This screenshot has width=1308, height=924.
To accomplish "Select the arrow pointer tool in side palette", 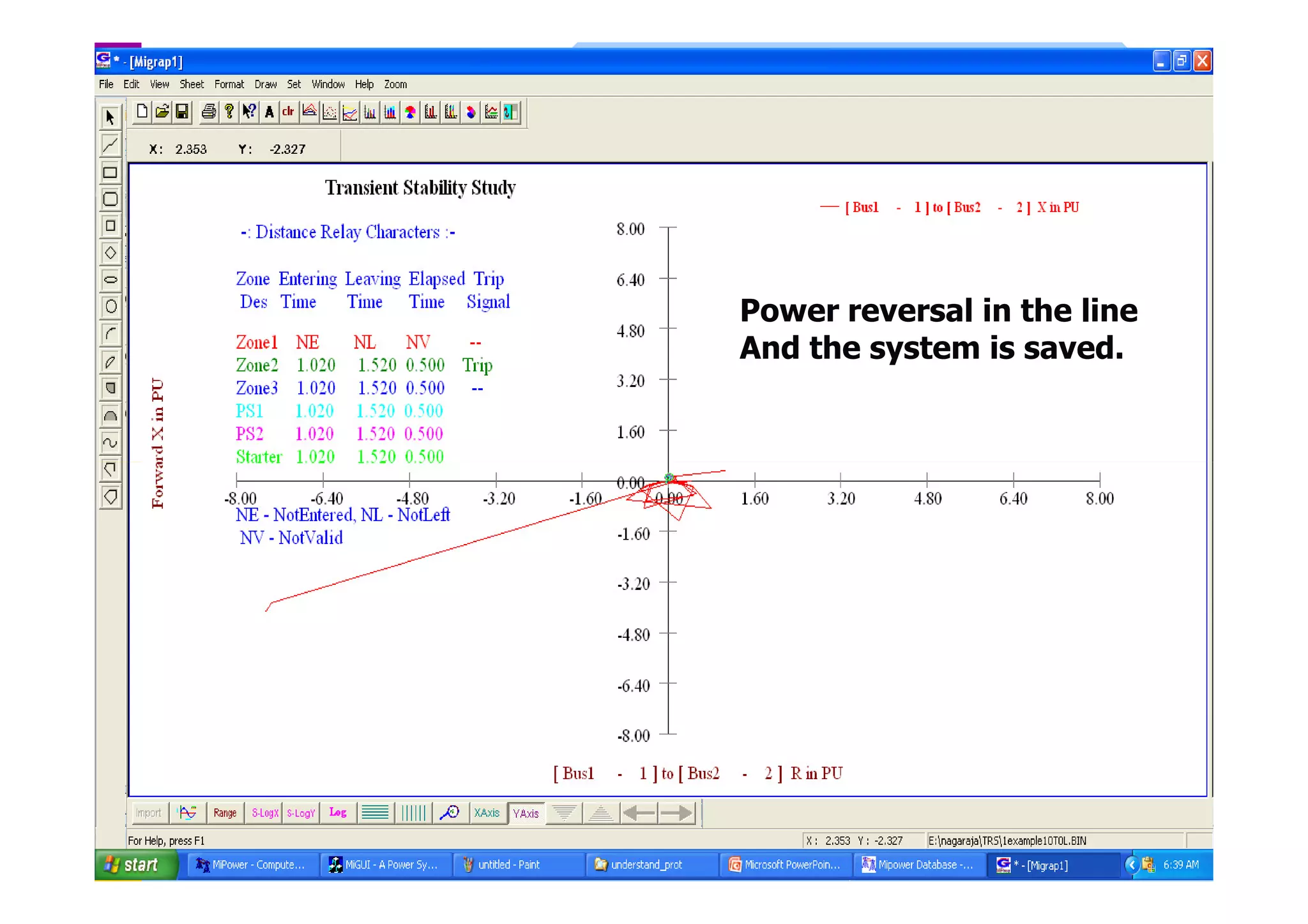I will (x=110, y=117).
